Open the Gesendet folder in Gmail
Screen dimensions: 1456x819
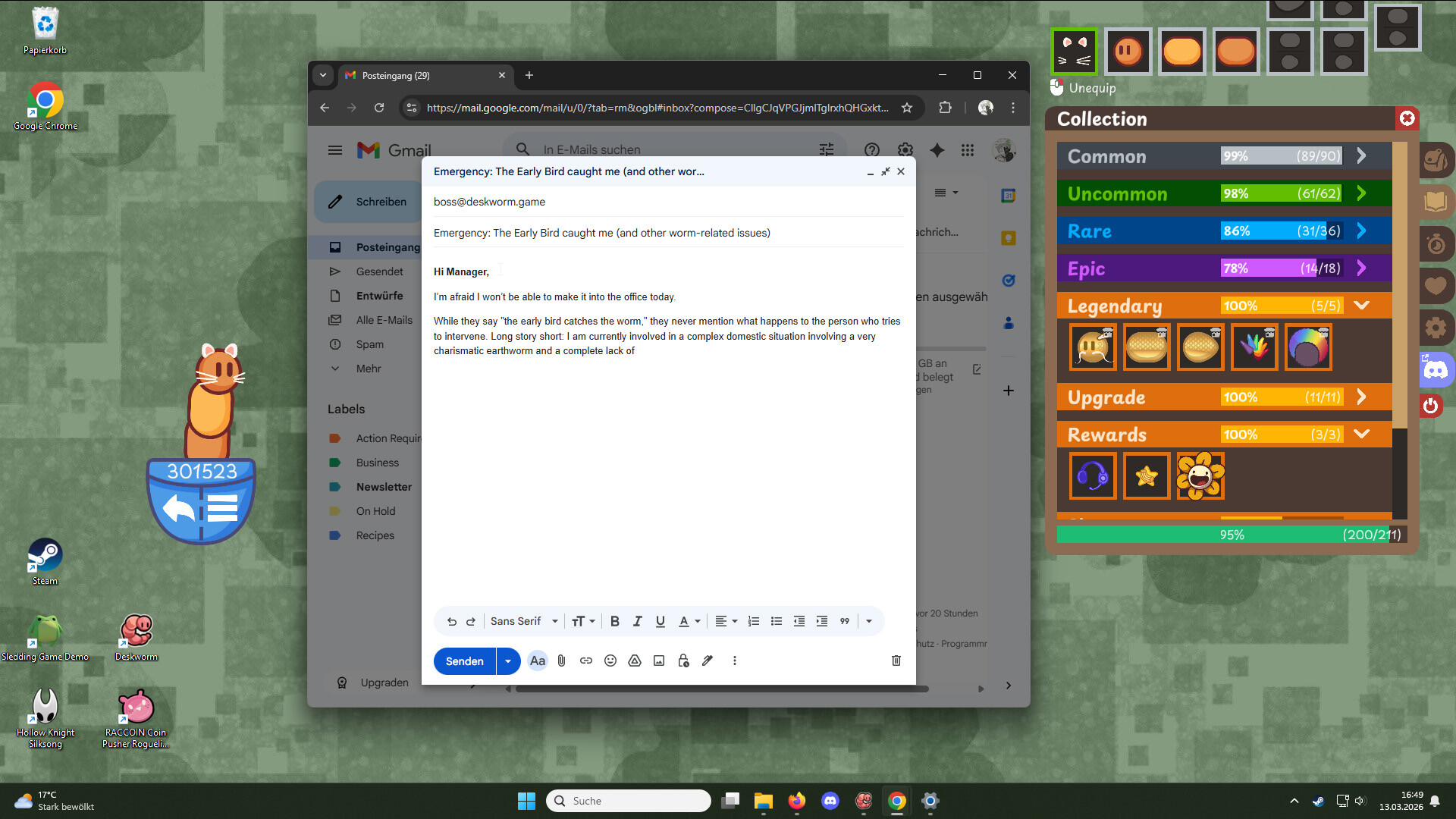380,271
